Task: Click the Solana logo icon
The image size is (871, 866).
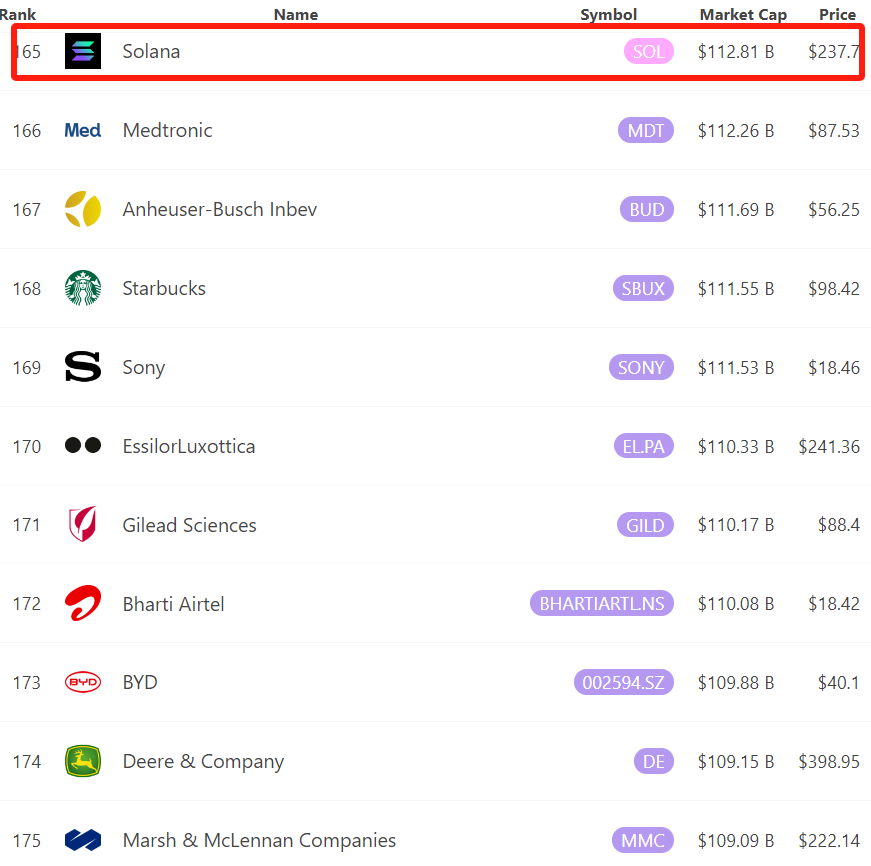Action: click(83, 51)
